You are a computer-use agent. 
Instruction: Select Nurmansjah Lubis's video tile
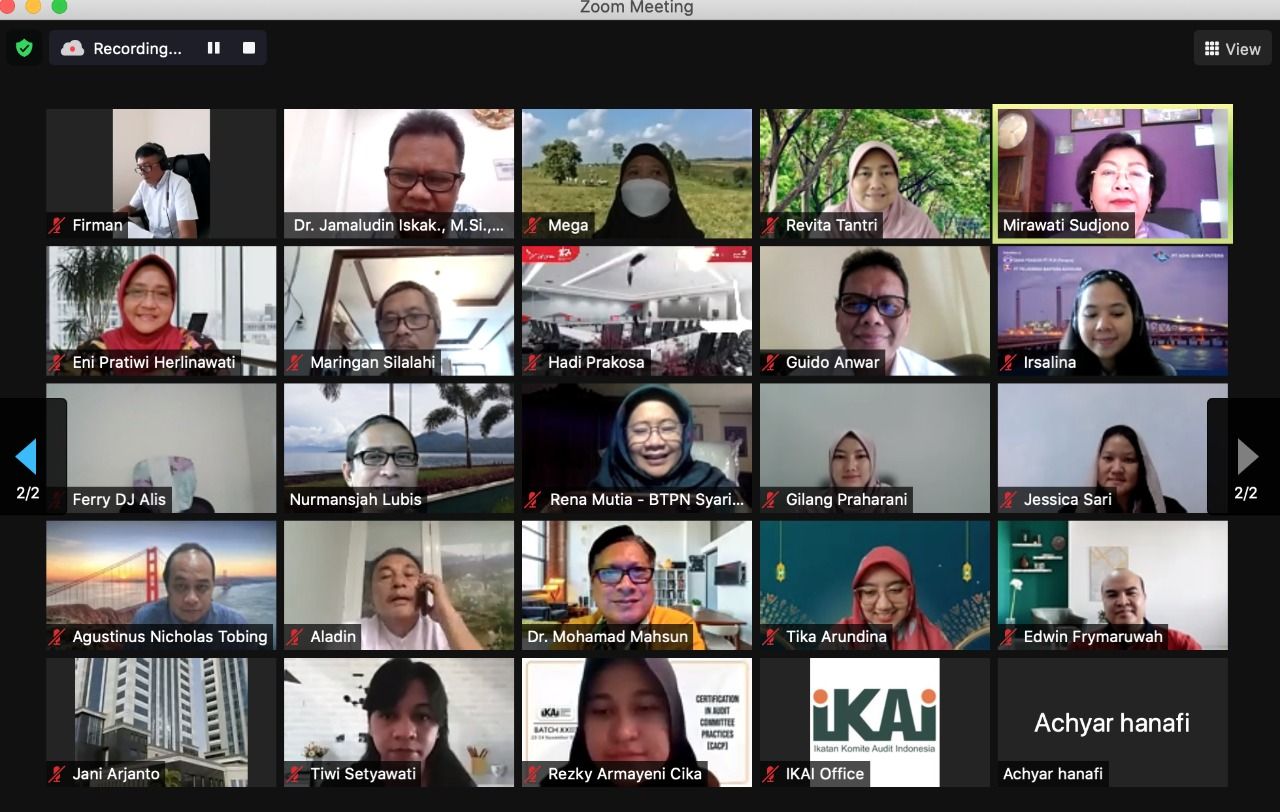click(399, 447)
